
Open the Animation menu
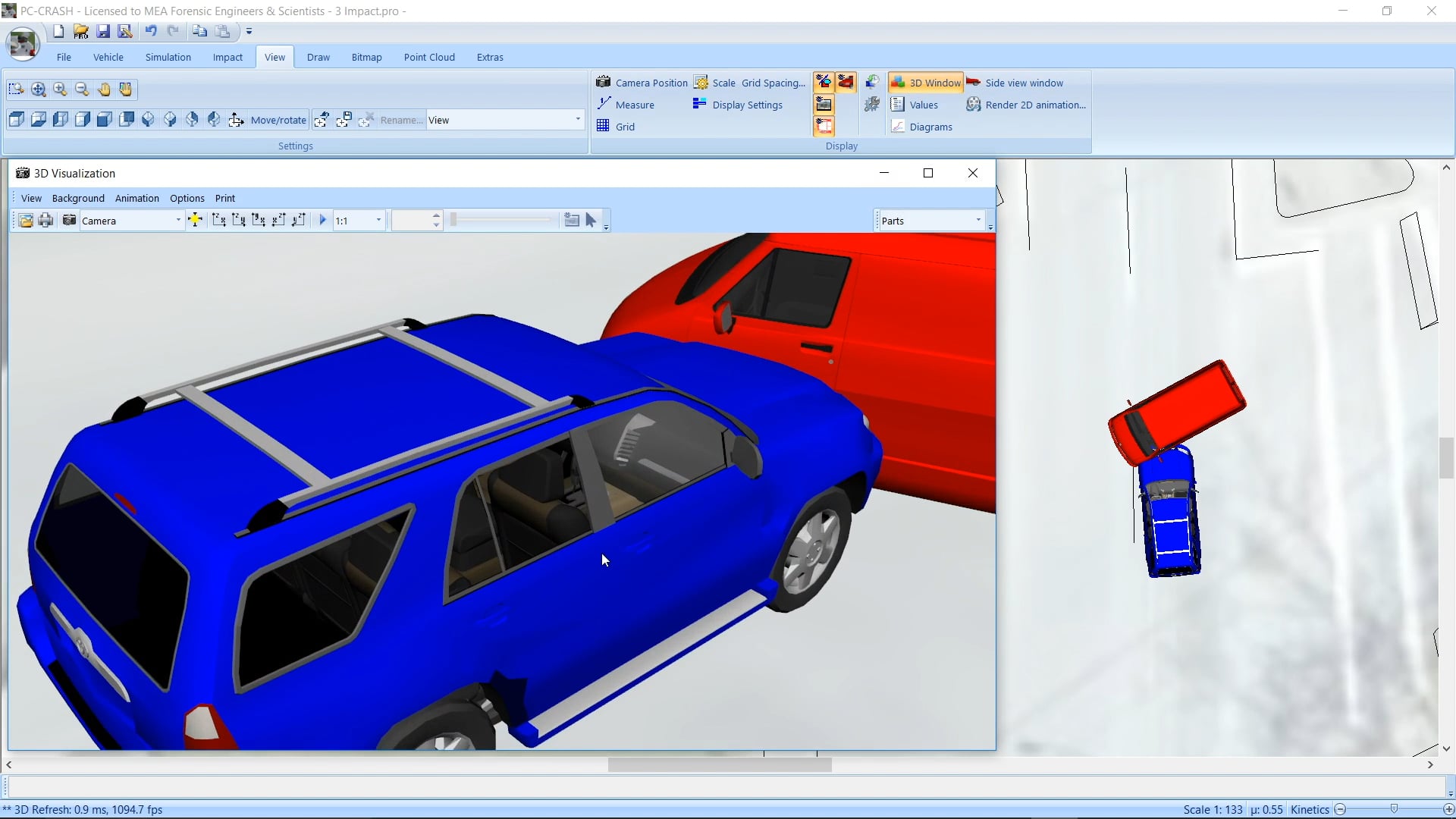pyautogui.click(x=137, y=198)
